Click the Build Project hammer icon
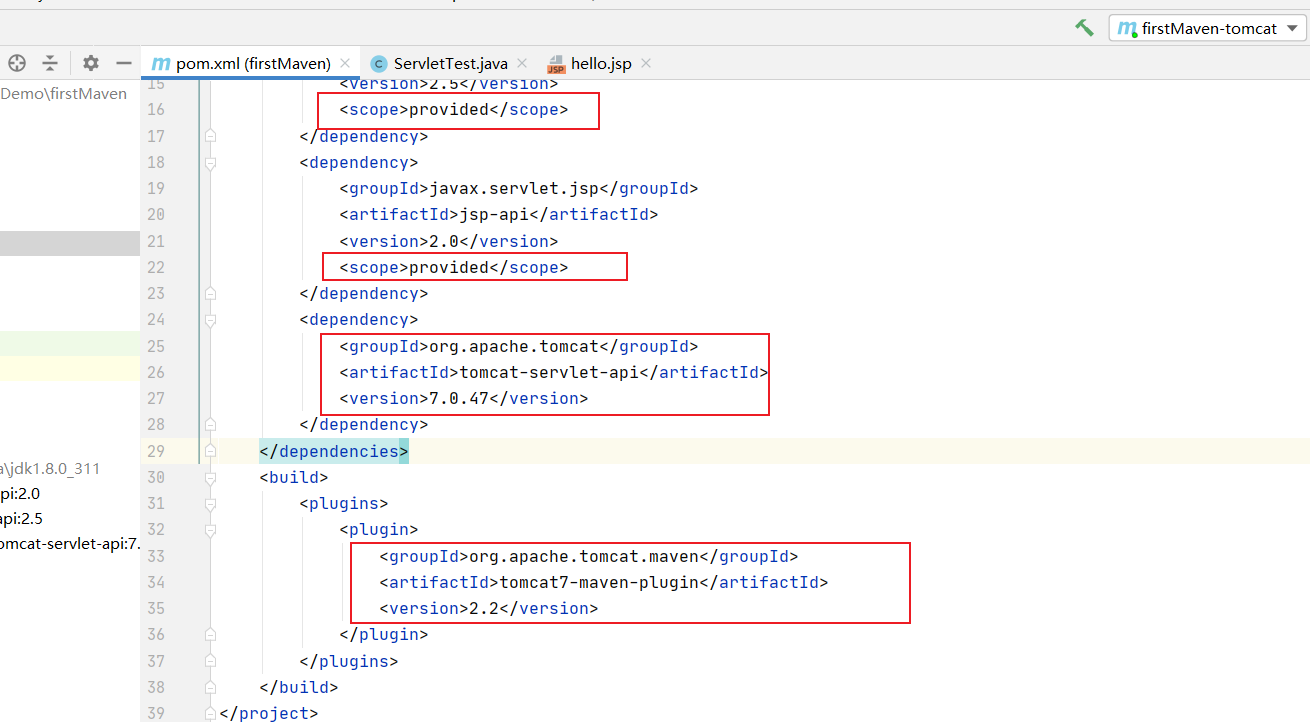The width and height of the screenshot is (1310, 722). coord(1084,28)
